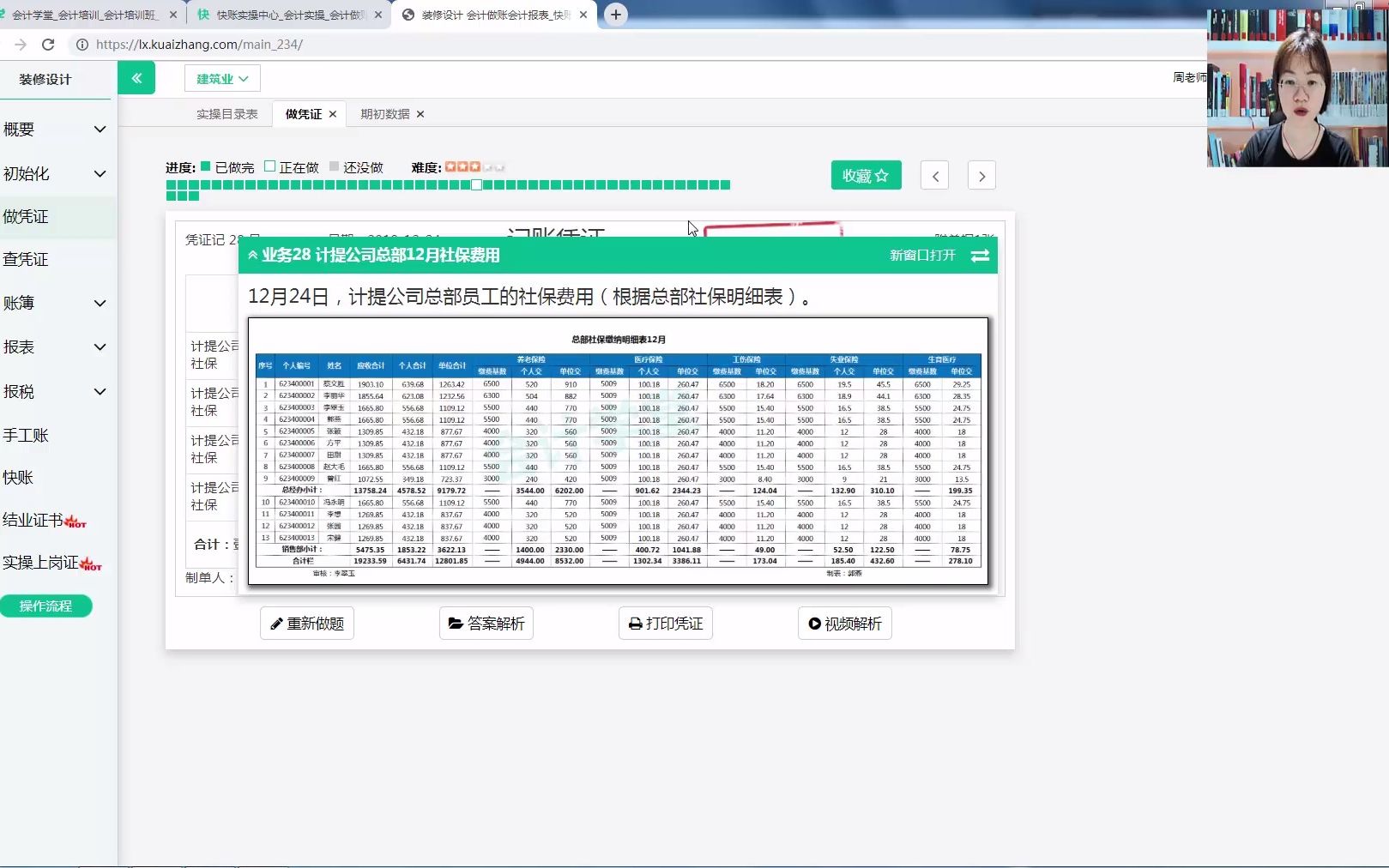Open 答案解析 with the folder icon
This screenshot has height=868, width=1389.
tap(486, 623)
